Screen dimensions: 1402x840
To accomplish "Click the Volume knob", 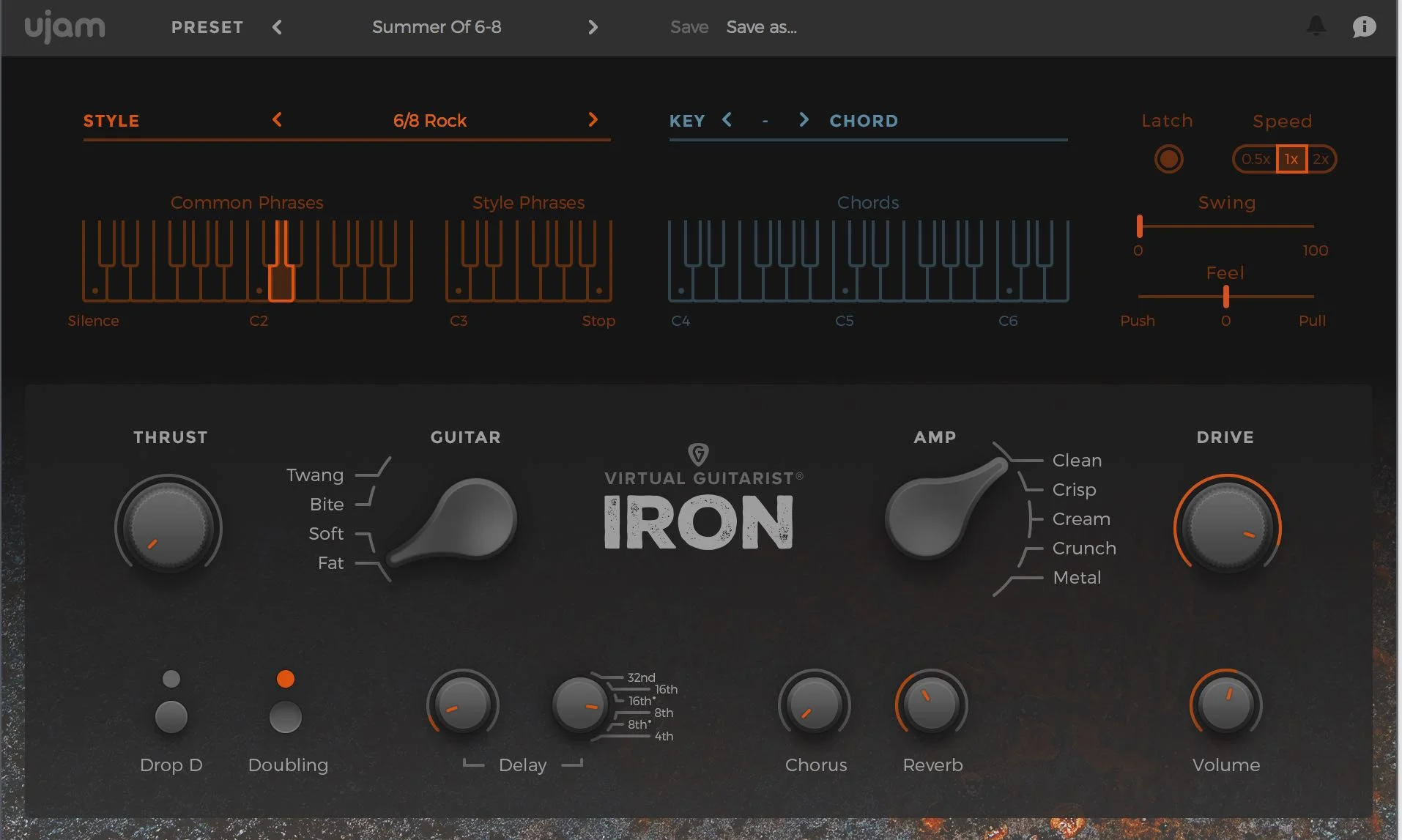I will [x=1225, y=705].
